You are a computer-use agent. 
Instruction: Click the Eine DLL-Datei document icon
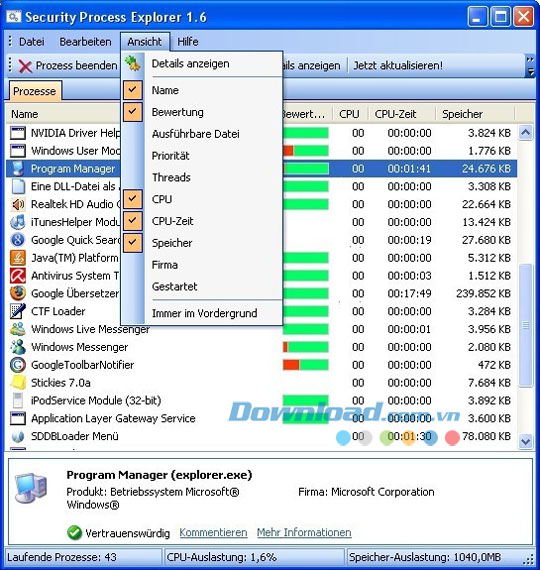tap(18, 186)
